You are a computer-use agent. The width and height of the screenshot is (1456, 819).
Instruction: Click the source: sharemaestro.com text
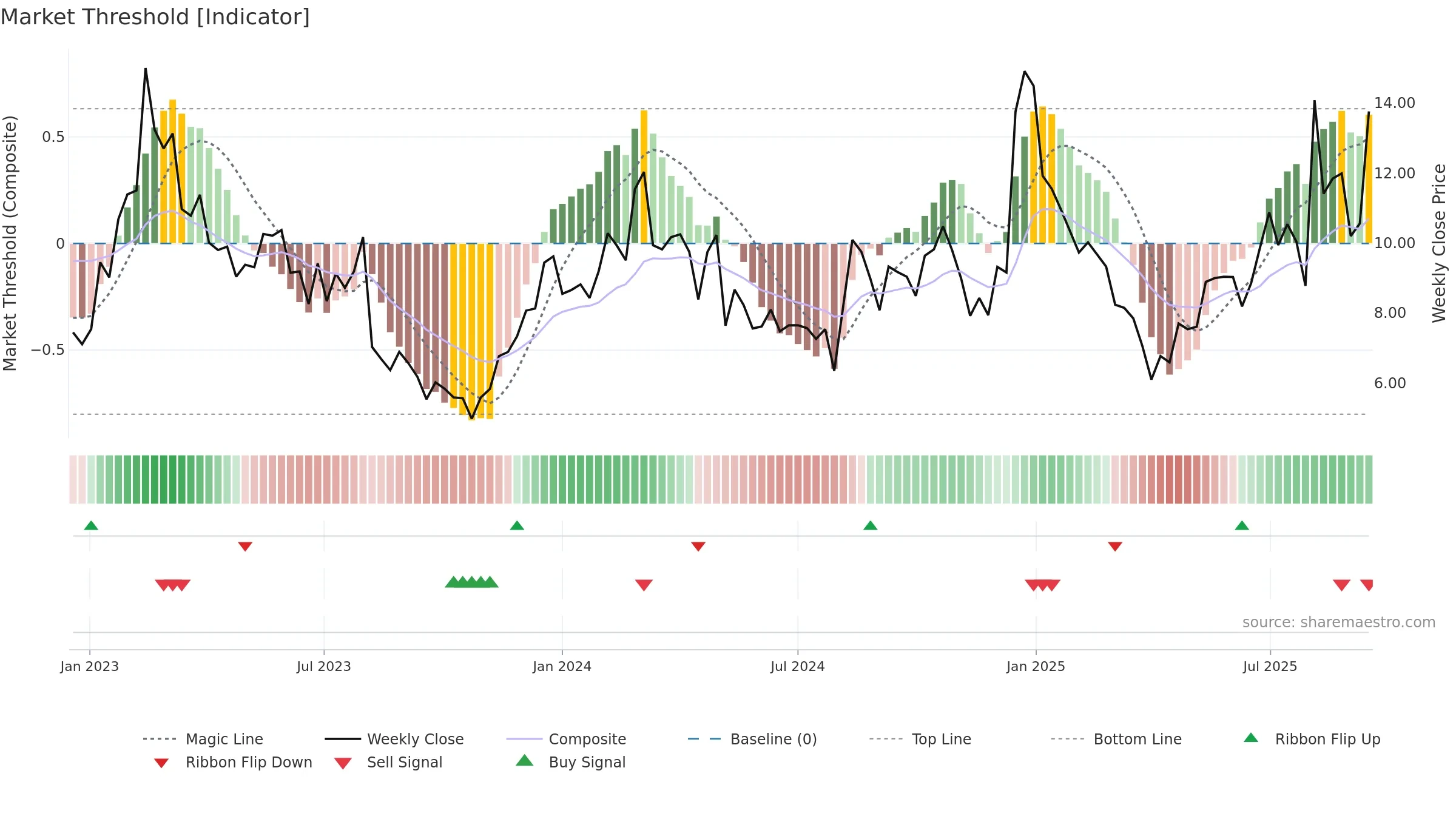1339,622
